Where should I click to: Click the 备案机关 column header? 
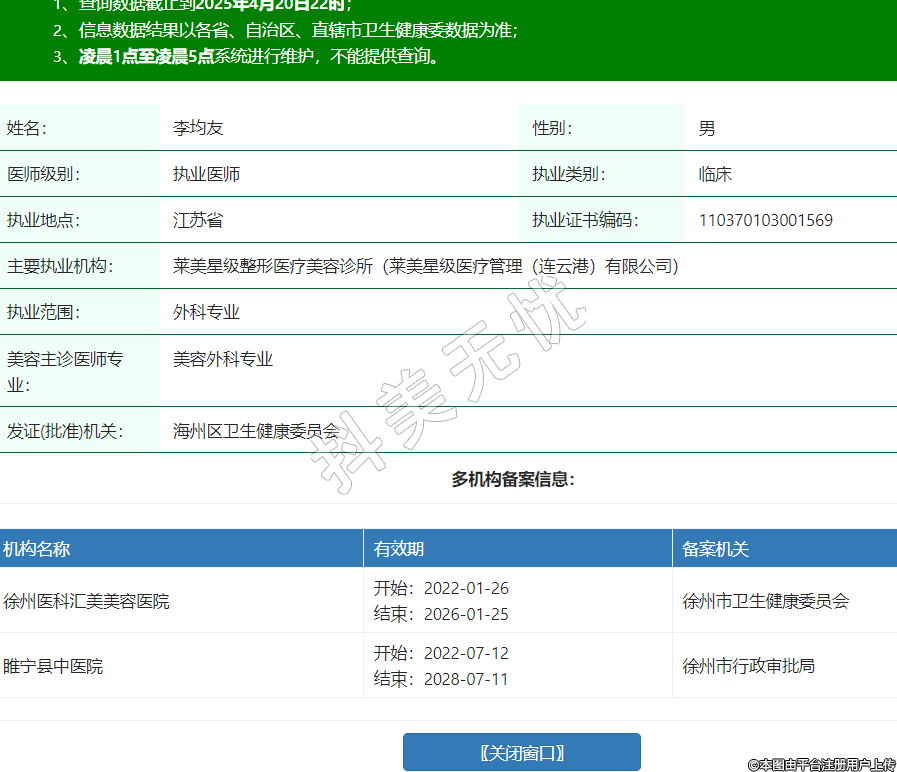[715, 549]
